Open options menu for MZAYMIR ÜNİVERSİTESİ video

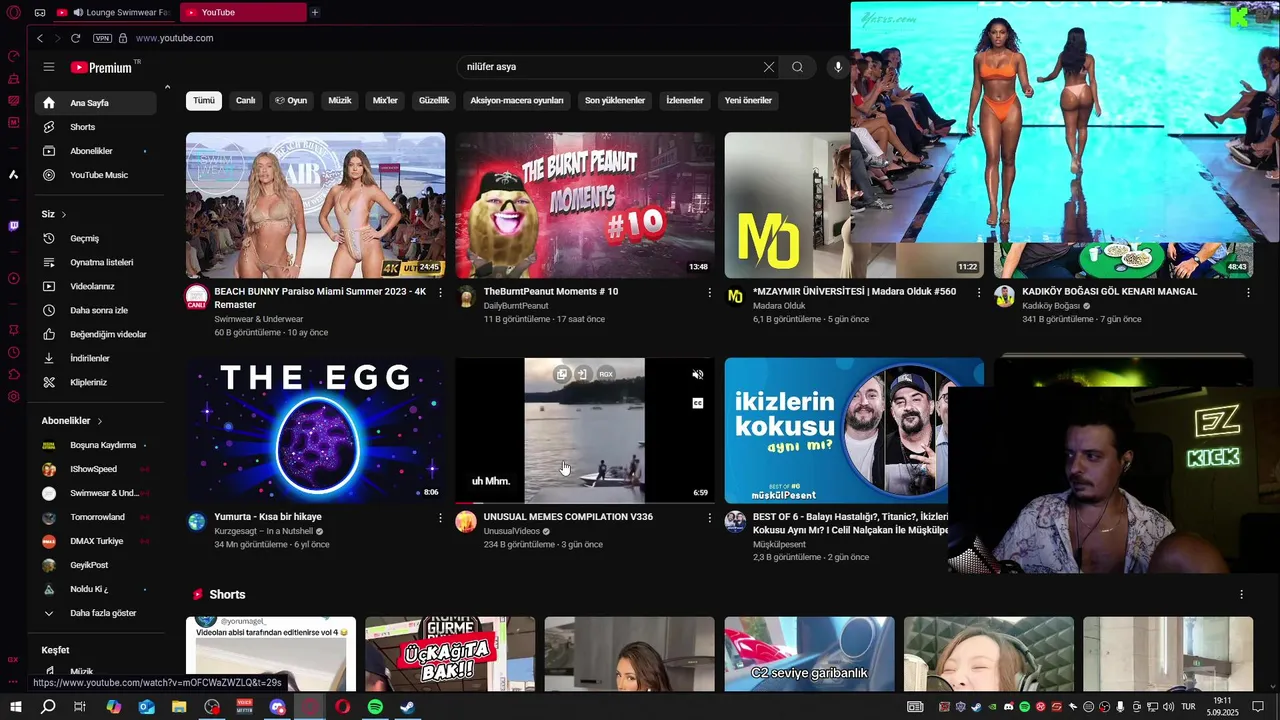tap(979, 293)
